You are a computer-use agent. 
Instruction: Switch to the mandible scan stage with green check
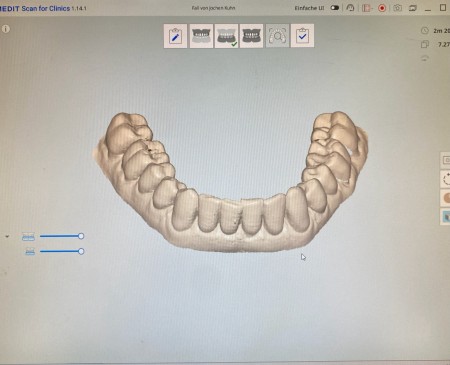(226, 36)
